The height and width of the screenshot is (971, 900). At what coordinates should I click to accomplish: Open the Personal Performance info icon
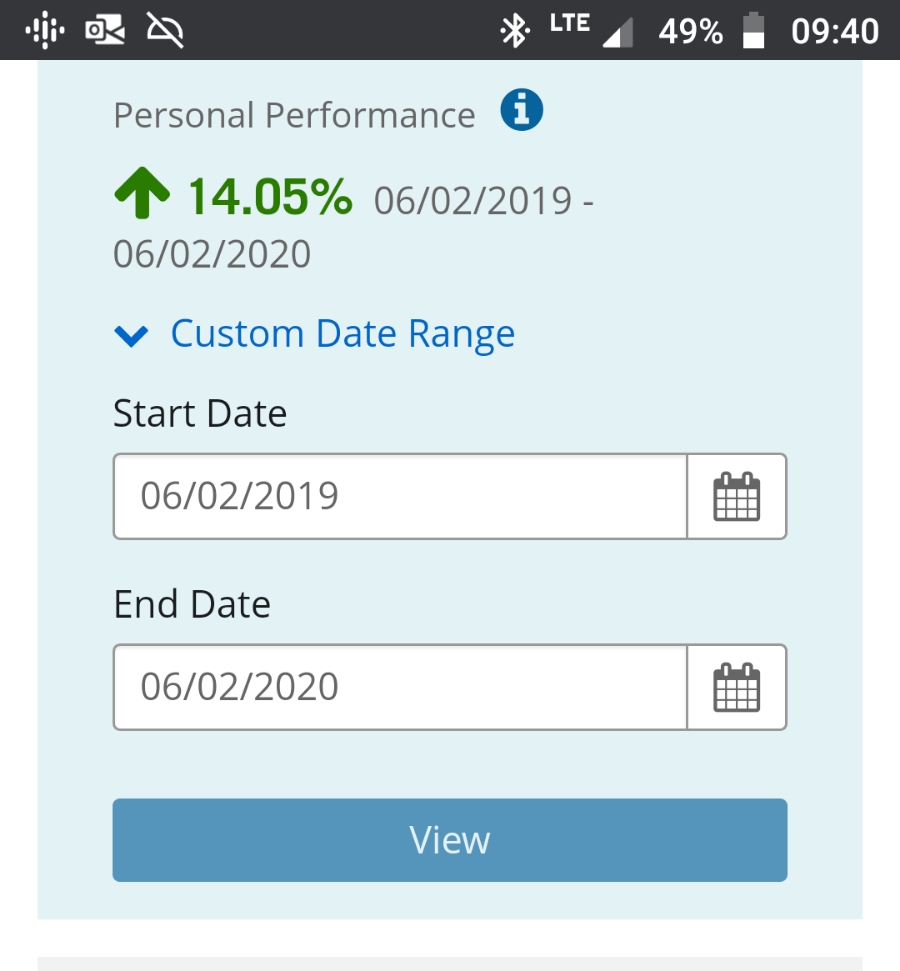[521, 110]
